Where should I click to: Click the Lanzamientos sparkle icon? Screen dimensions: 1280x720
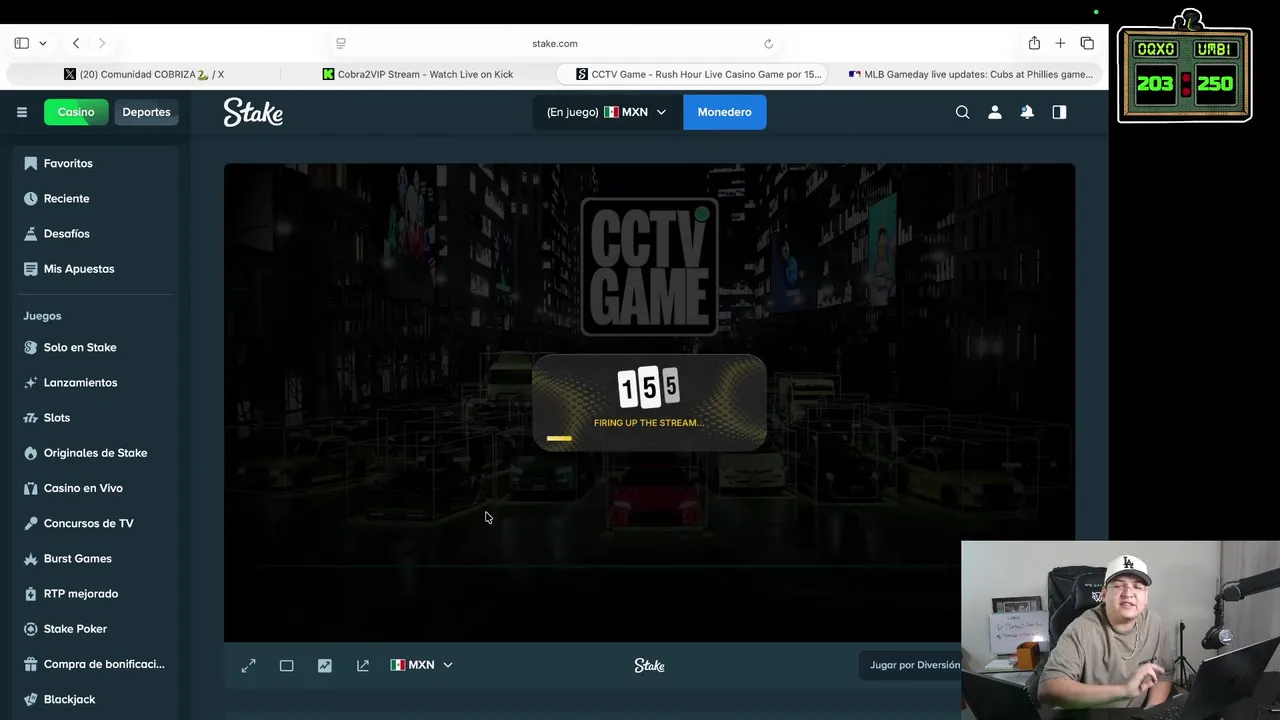pos(30,382)
